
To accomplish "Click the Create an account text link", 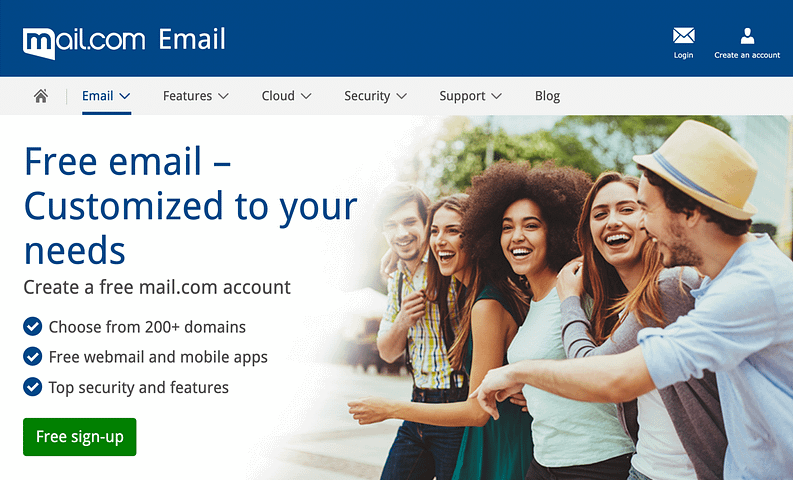I will tap(747, 55).
